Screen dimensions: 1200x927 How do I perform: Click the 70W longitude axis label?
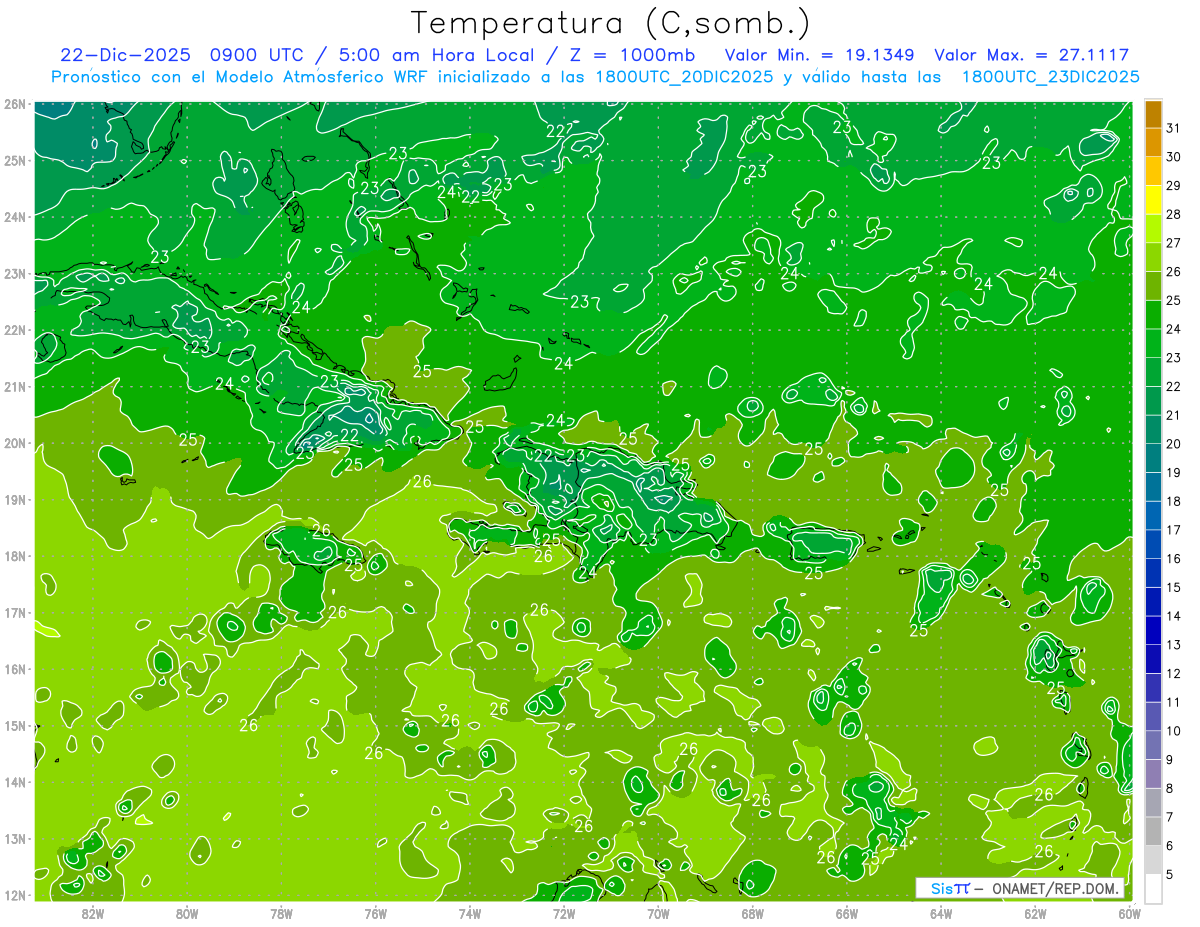click(x=658, y=913)
